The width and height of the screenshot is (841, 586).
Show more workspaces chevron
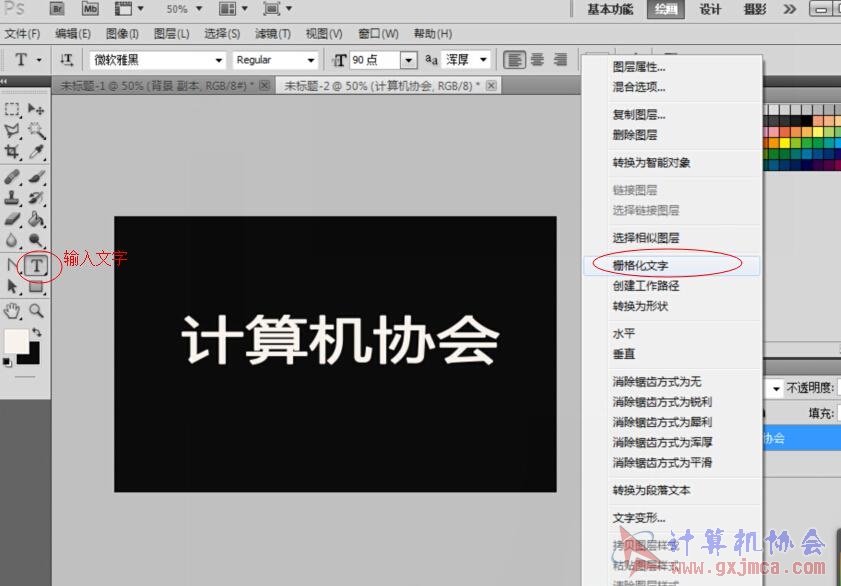790,9
